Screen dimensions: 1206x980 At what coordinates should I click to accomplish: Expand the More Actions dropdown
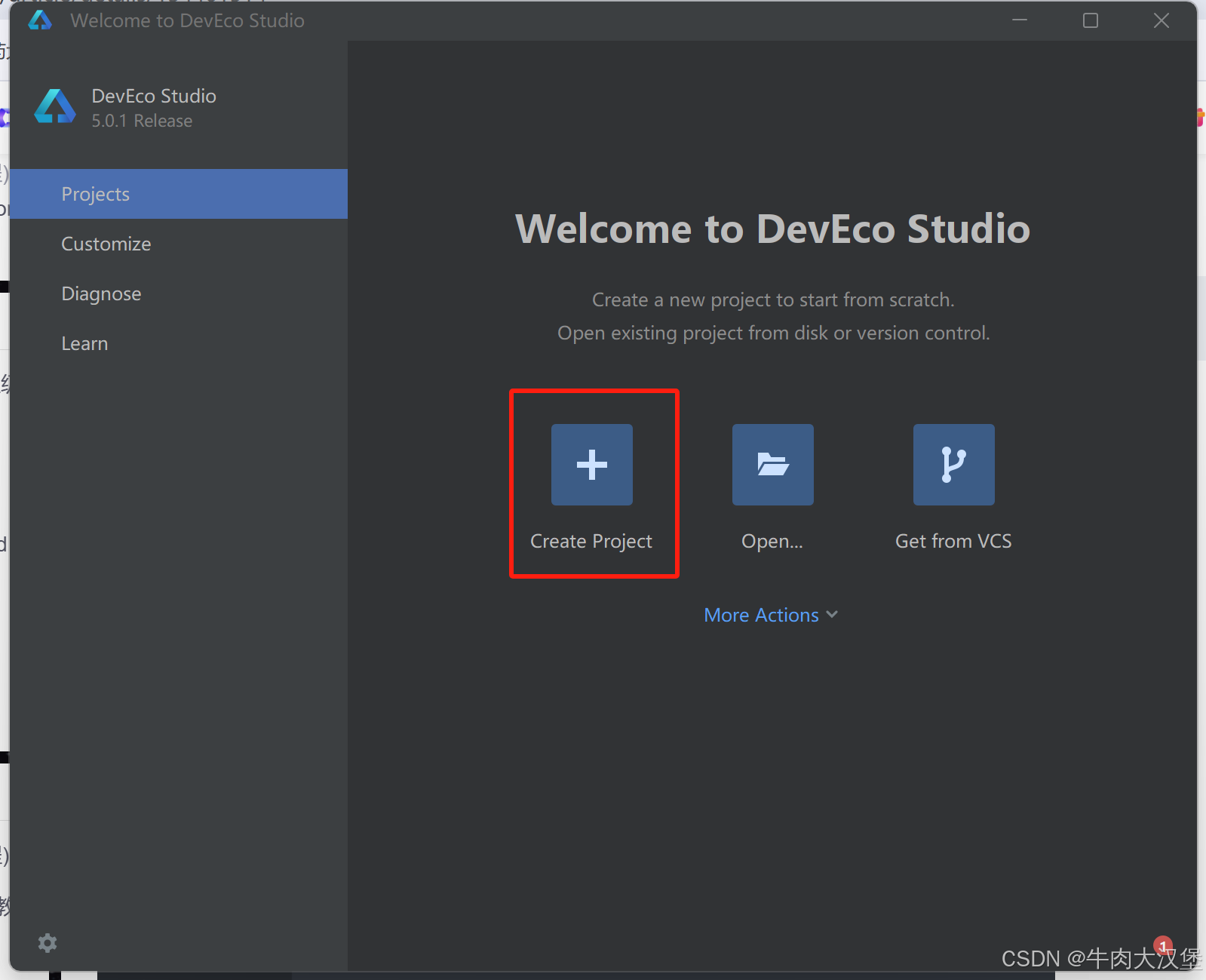(x=771, y=615)
